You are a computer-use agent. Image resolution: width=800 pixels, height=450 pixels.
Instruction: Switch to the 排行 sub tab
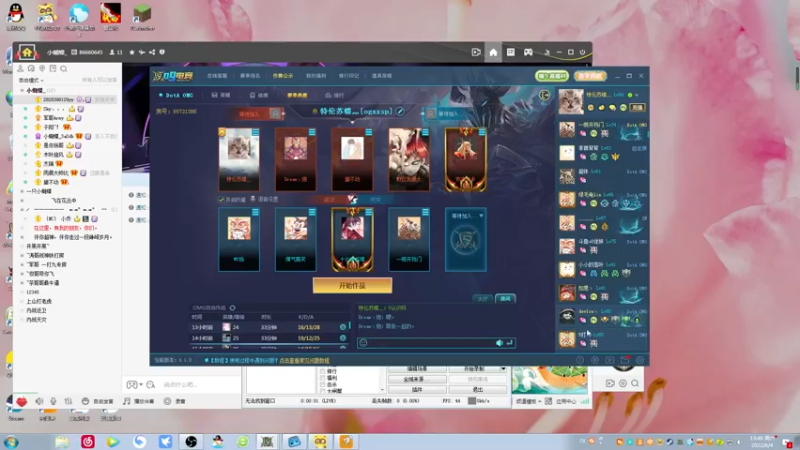pyautogui.click(x=335, y=95)
